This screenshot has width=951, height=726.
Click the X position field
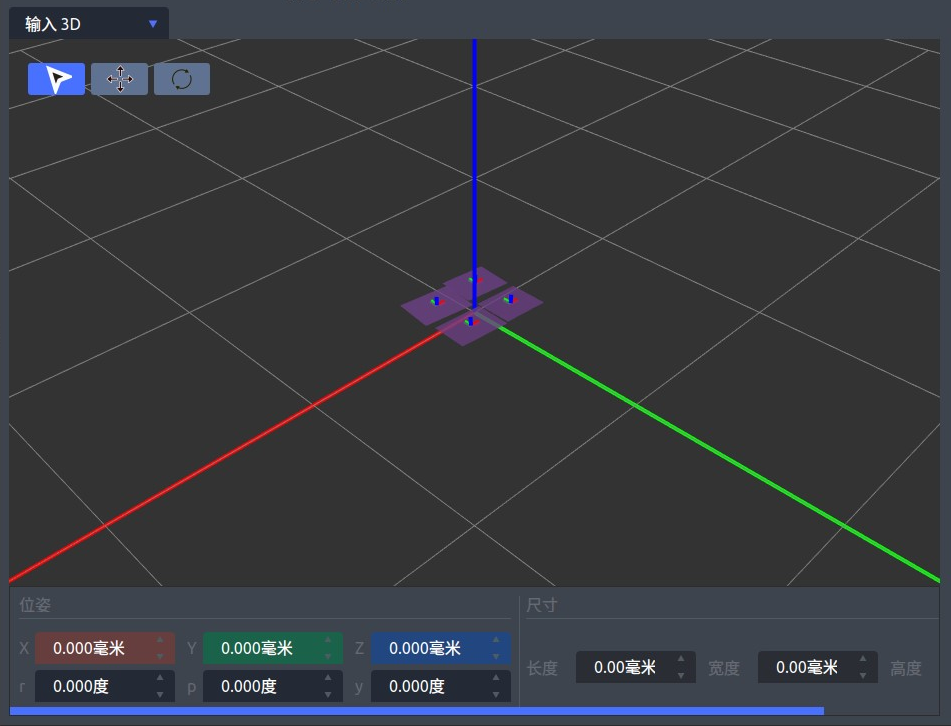[105, 648]
